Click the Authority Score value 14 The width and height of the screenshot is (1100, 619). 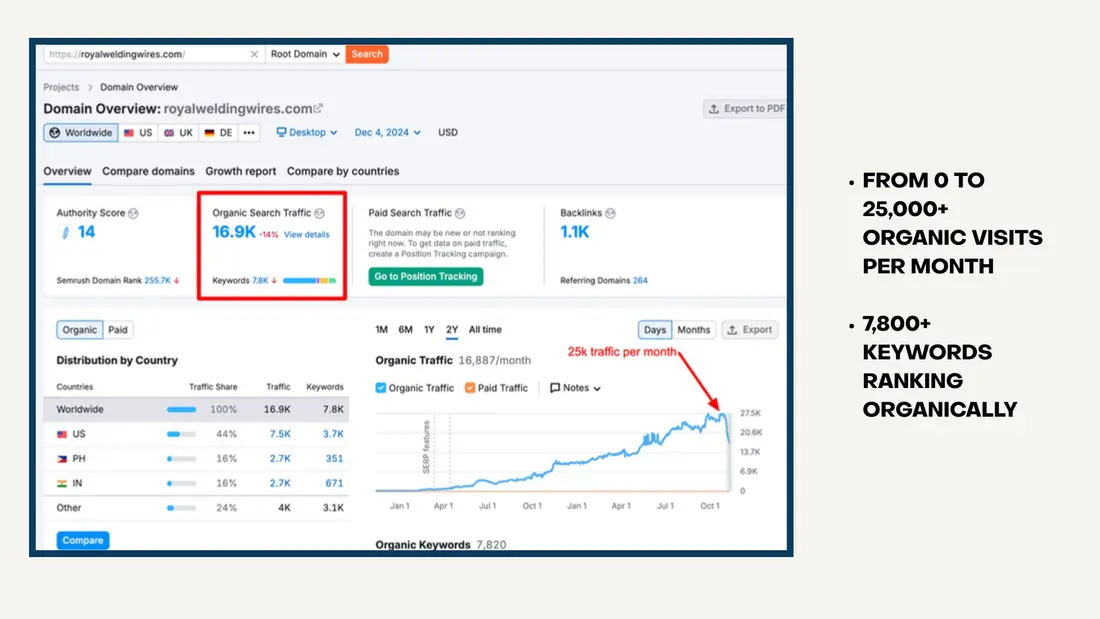pos(86,232)
